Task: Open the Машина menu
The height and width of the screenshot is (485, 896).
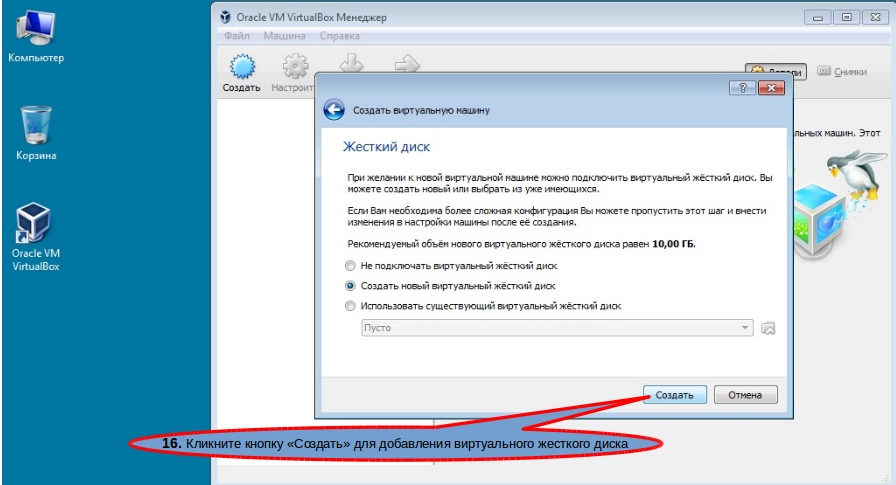Action: pos(284,35)
